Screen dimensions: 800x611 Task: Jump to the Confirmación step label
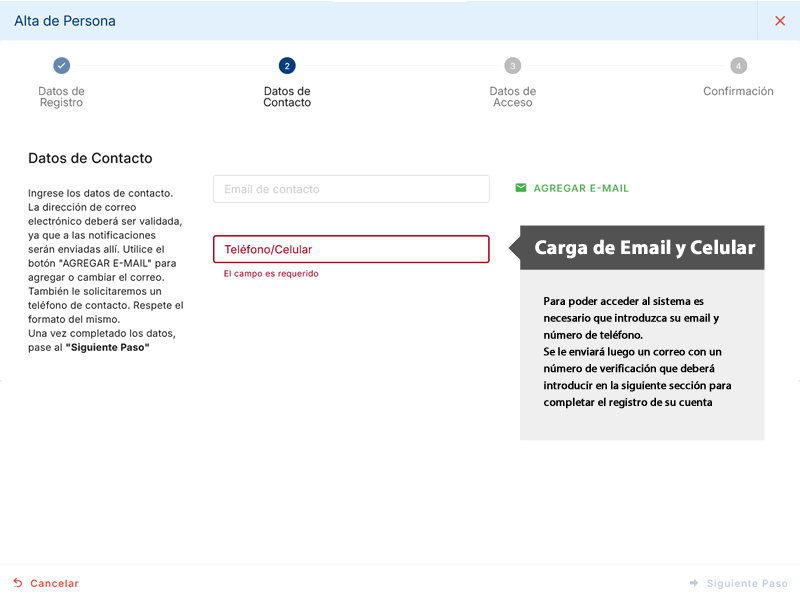pos(738,91)
